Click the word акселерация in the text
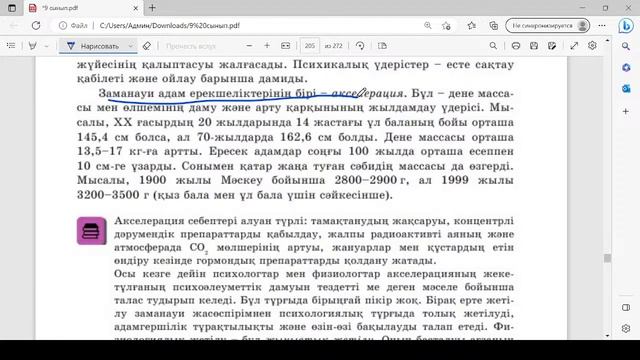This screenshot has height=360, width=640. 367,93
